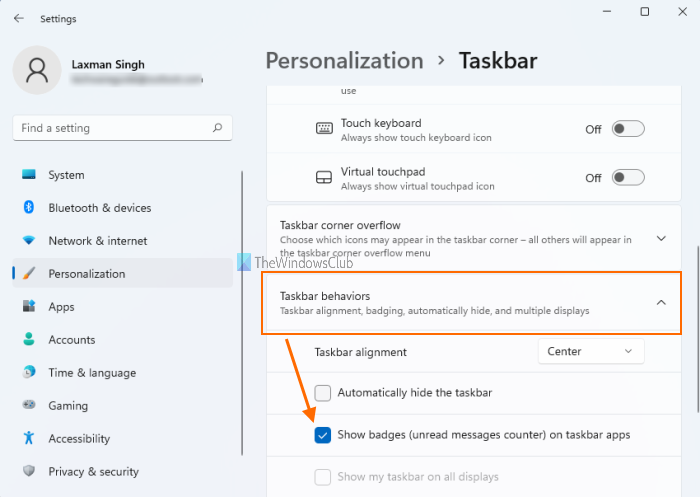Click Taskbar corner overflow header text

click(340, 225)
